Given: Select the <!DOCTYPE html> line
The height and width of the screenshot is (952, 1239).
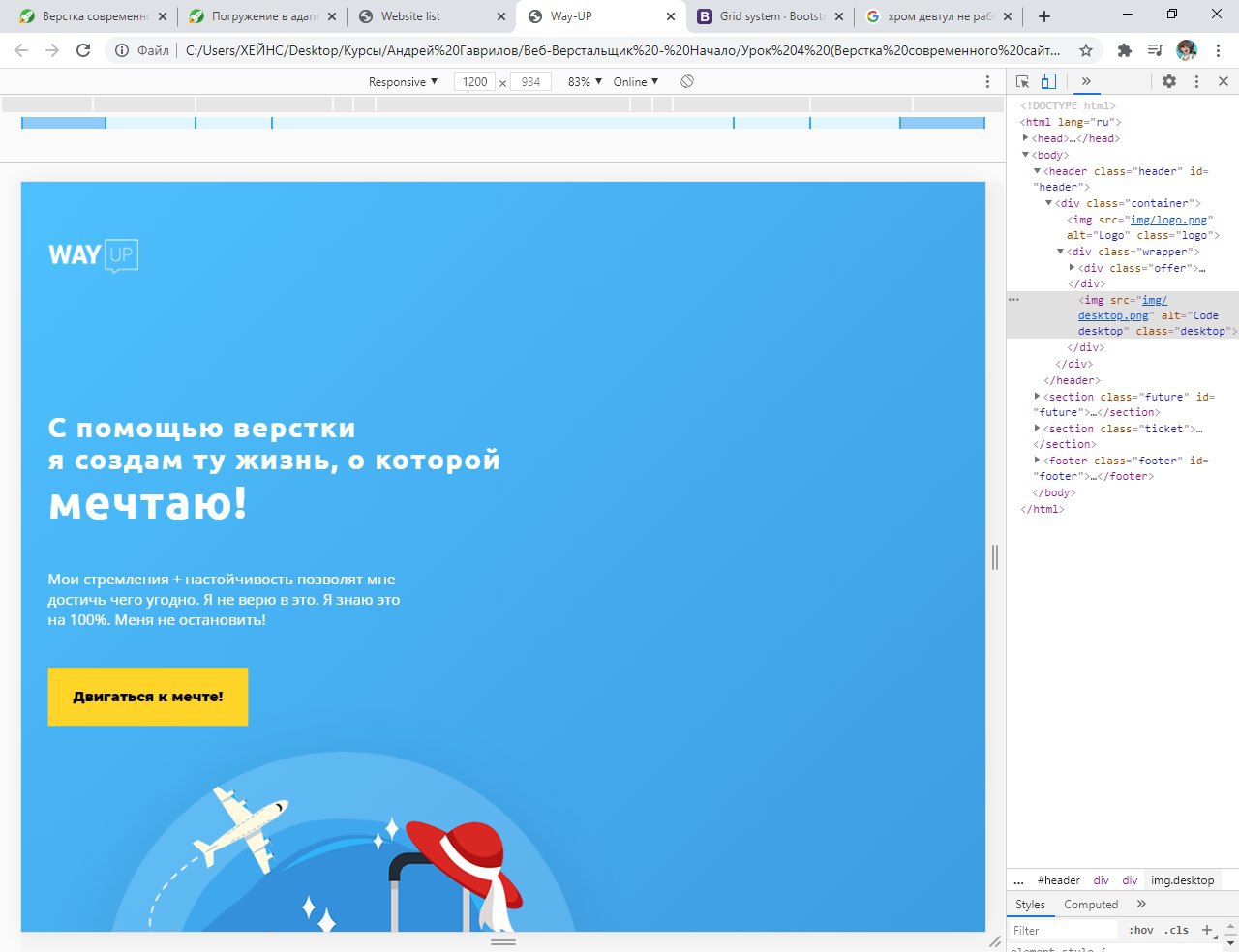Looking at the screenshot, I should tap(1068, 105).
